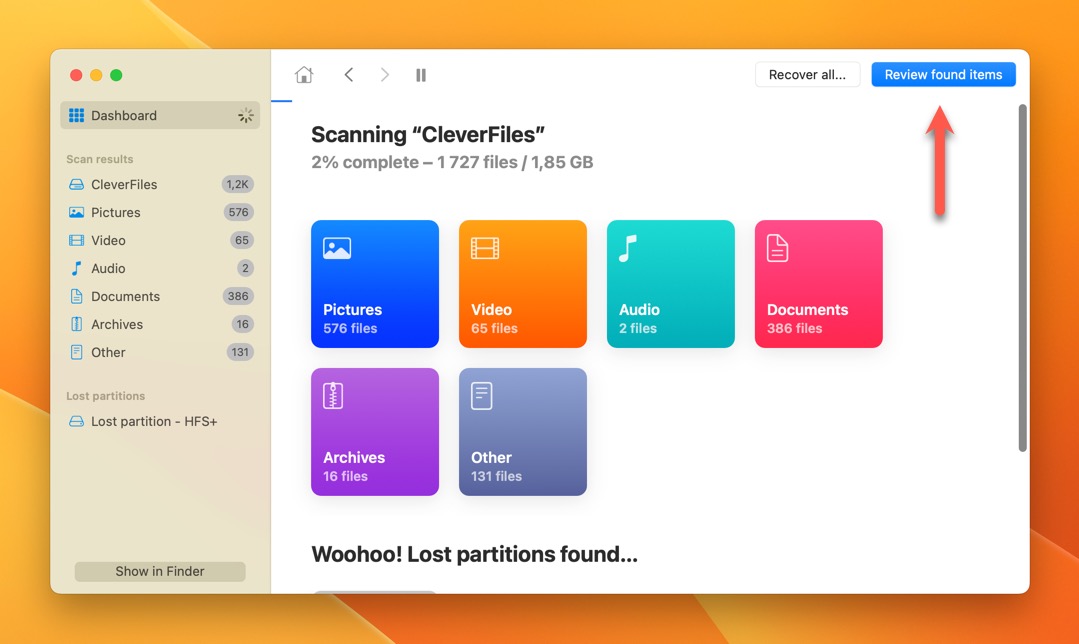The image size is (1079, 644).
Task: Click the music note on Audio card
Action: tap(628, 248)
